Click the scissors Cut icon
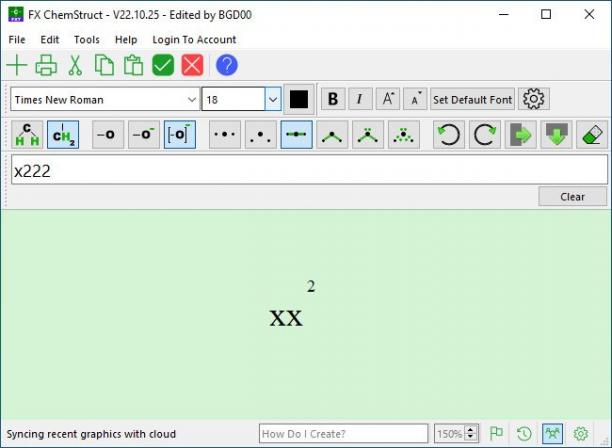 (75, 65)
